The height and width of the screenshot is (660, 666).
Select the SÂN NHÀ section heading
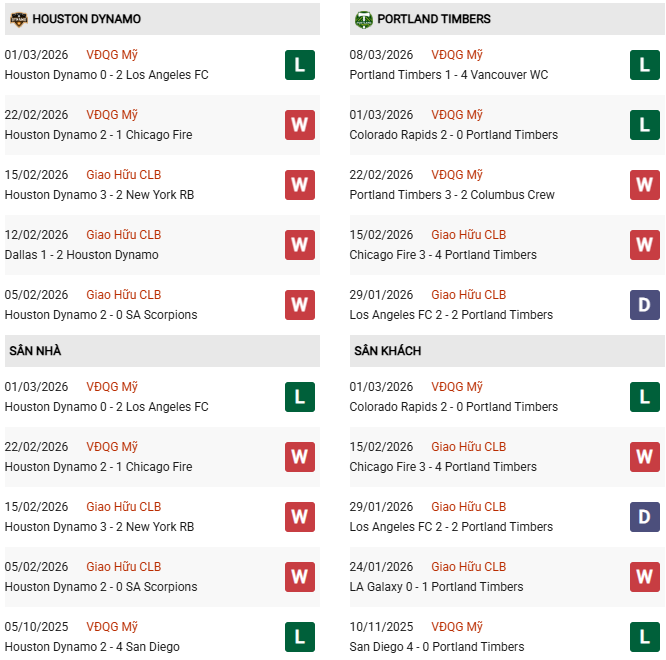click(x=35, y=351)
